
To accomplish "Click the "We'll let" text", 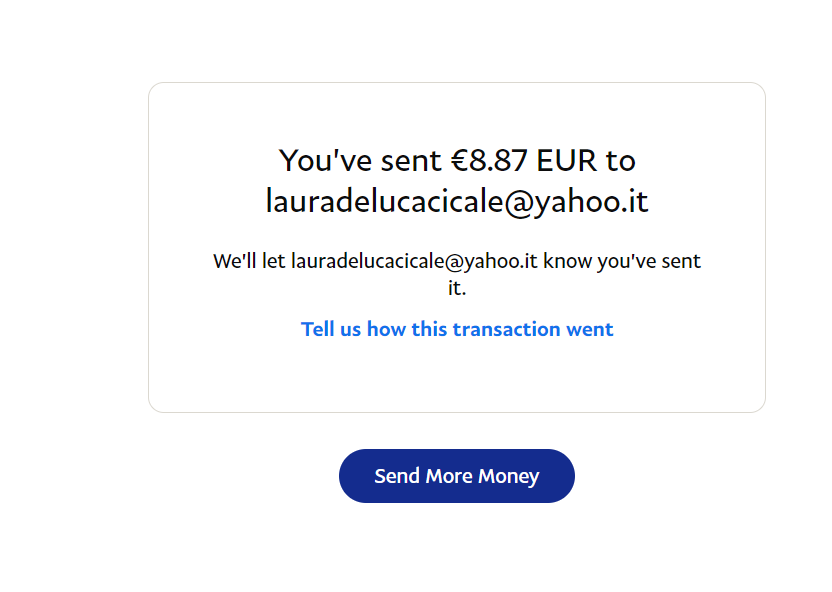I will [x=249, y=261].
